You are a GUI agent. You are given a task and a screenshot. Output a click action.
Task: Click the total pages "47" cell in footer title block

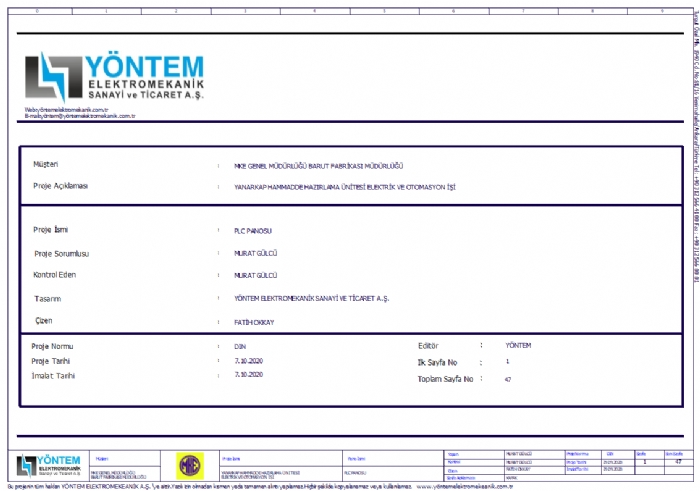pyautogui.click(x=678, y=462)
